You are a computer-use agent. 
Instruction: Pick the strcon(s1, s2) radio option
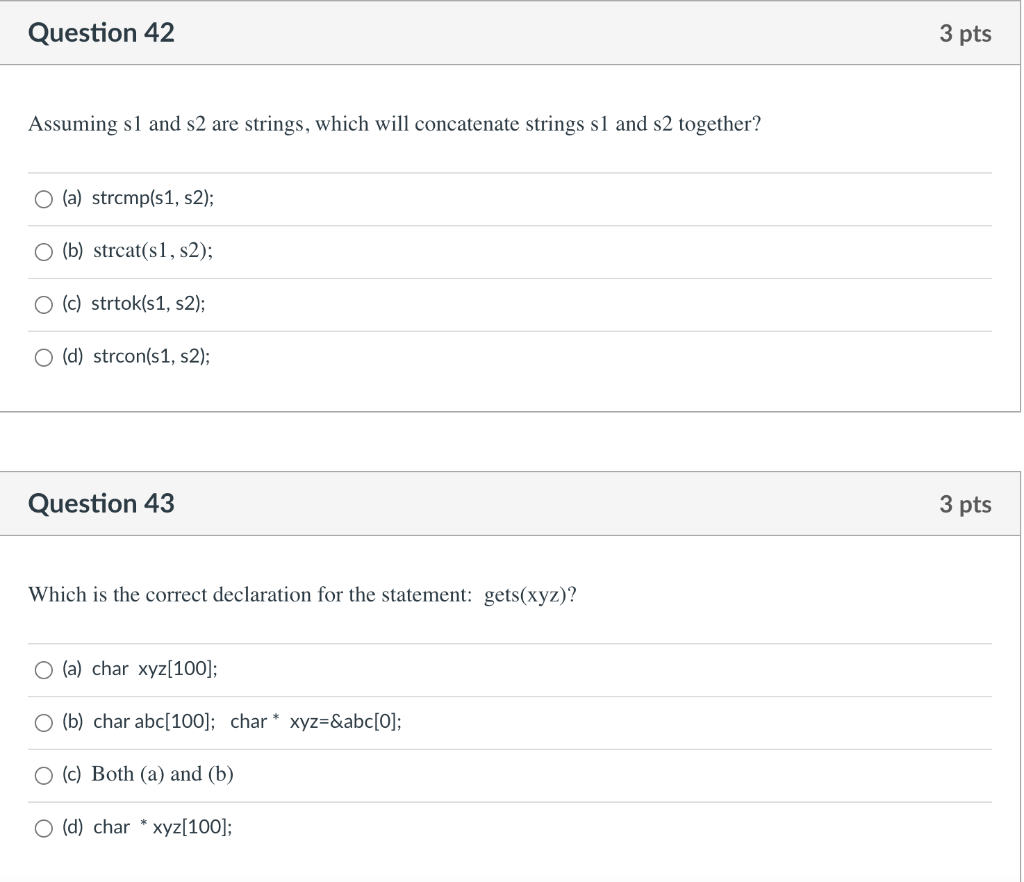44,358
